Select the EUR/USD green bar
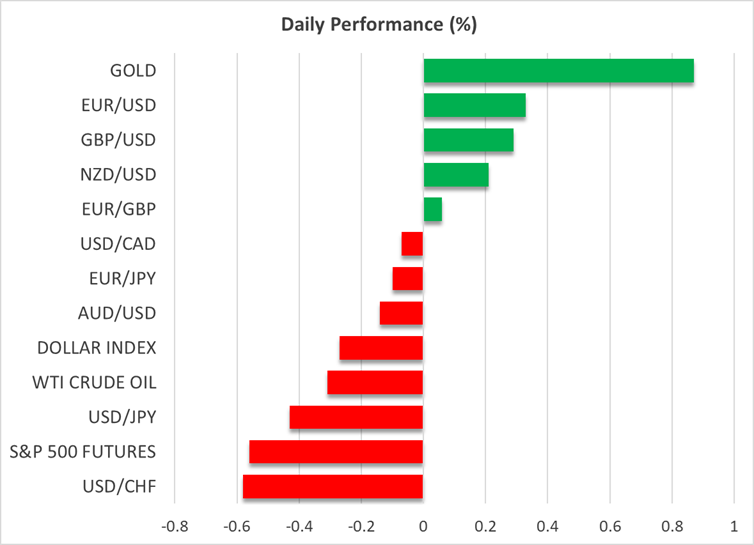 pos(474,105)
